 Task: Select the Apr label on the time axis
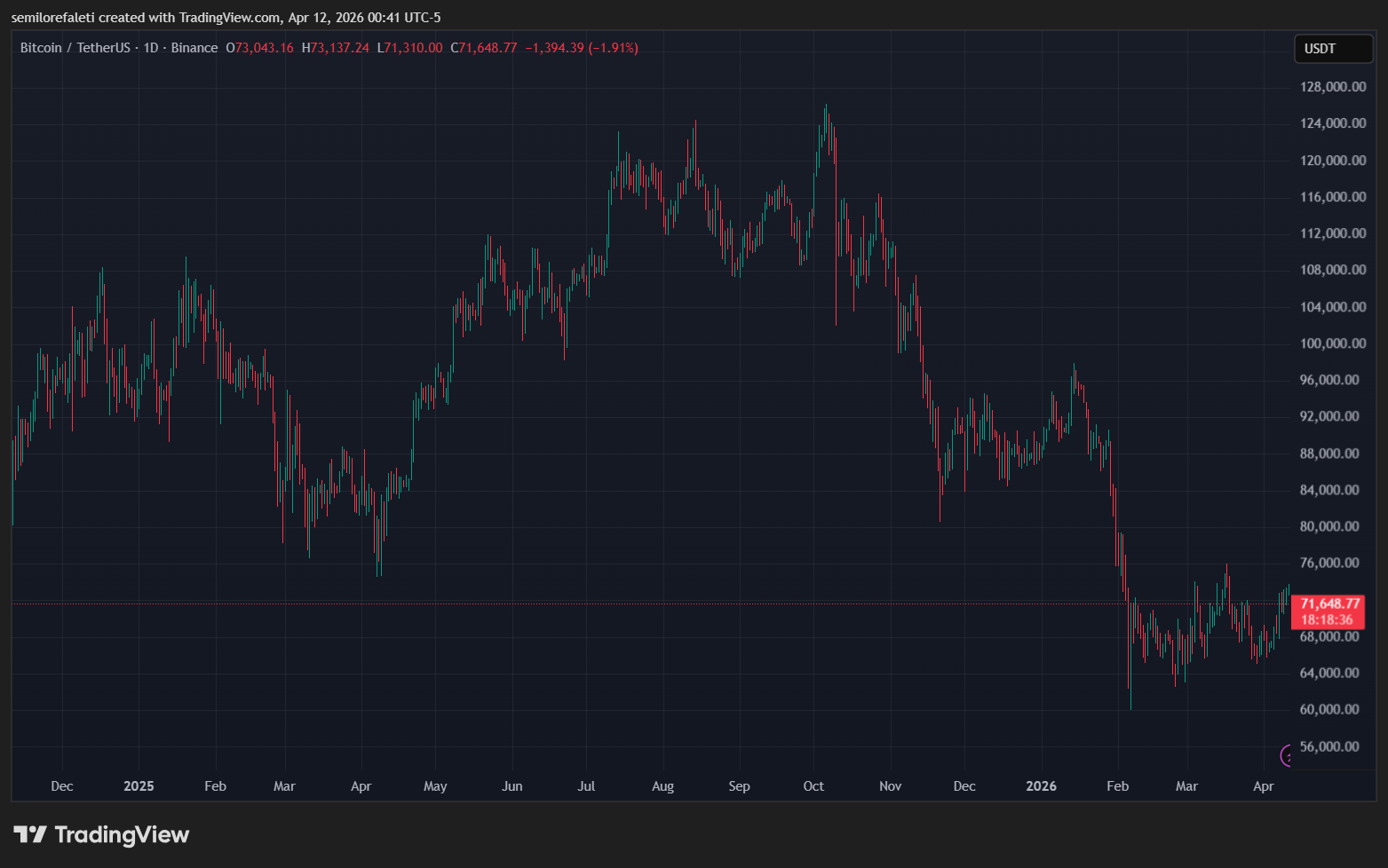click(1265, 786)
